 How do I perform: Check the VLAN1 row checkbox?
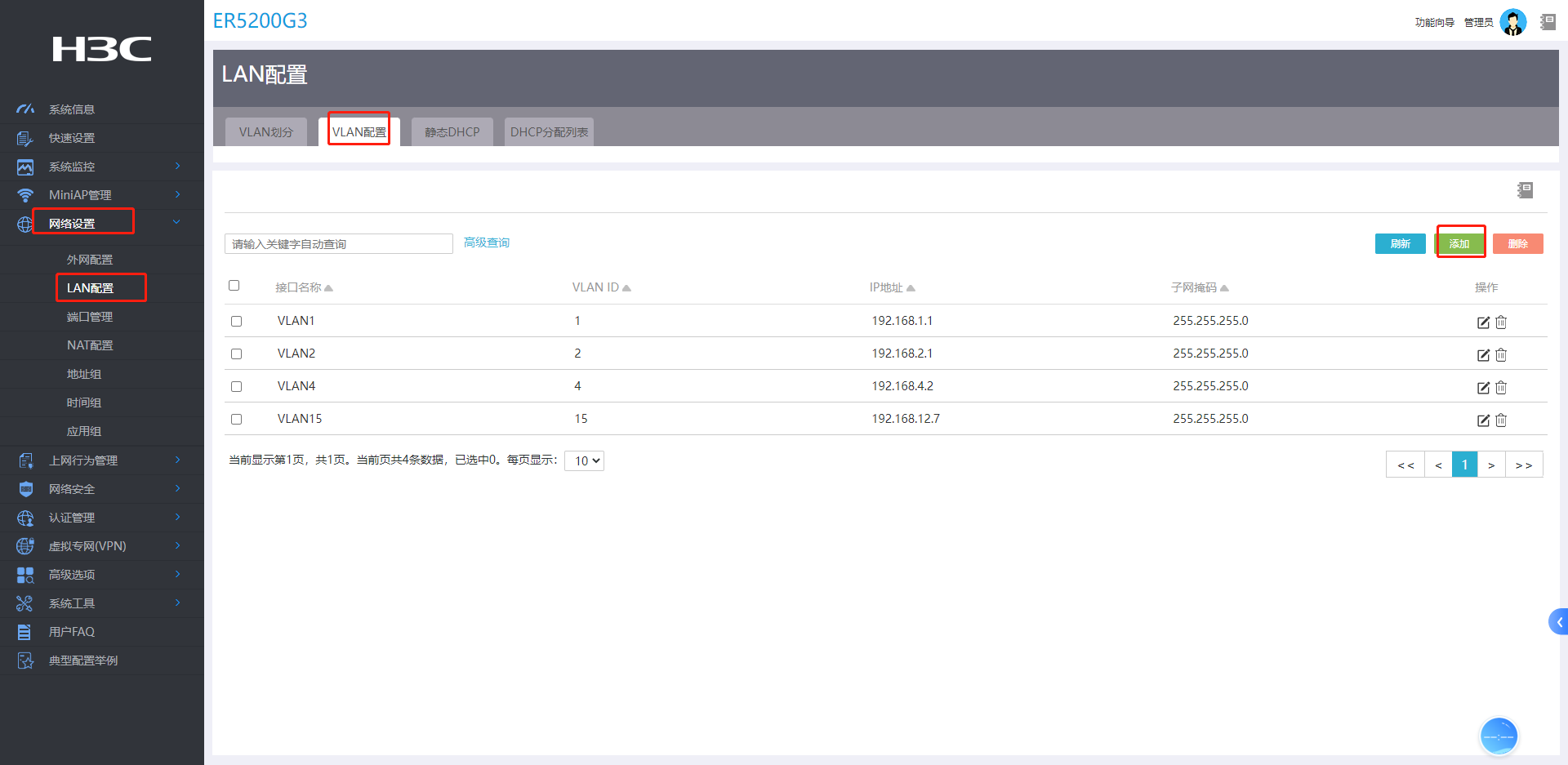tap(237, 322)
